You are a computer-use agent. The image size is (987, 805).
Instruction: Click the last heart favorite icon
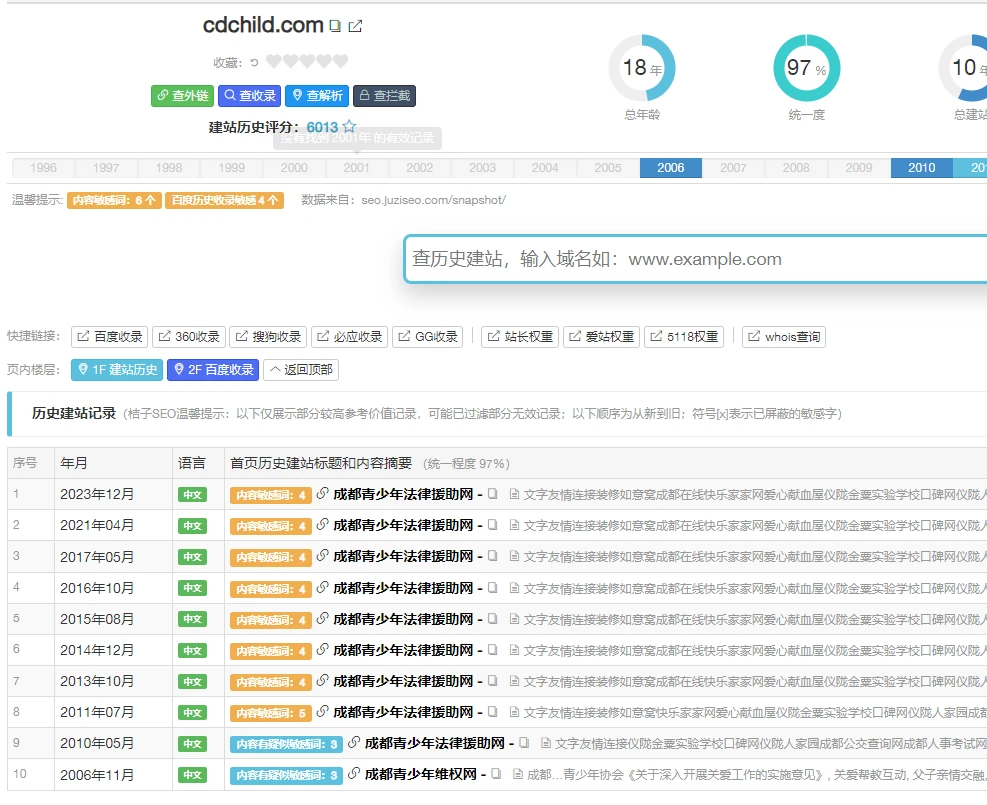[341, 62]
